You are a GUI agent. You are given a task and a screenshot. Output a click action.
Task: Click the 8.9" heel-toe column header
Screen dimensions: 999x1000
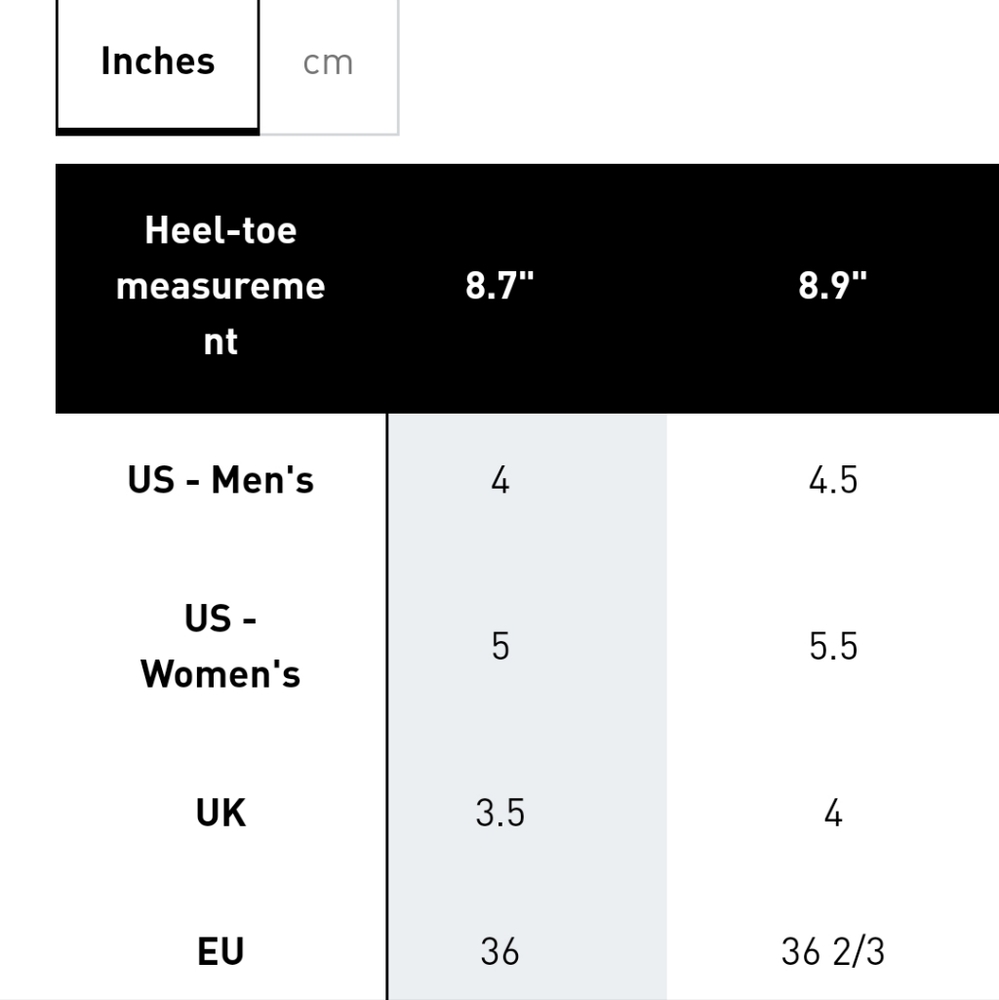[x=832, y=286]
